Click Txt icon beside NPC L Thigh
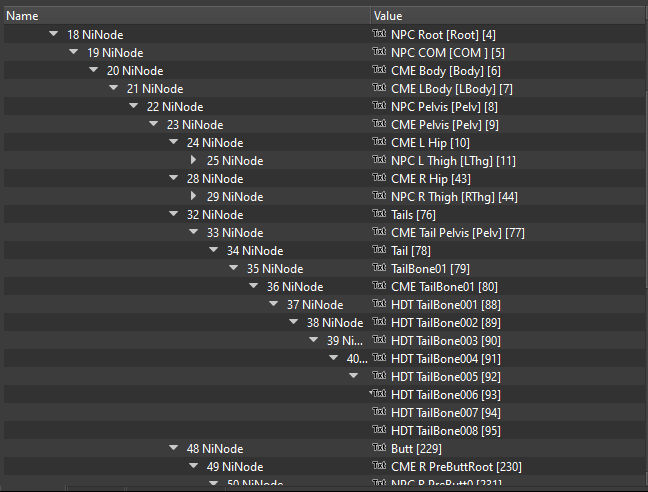Viewport: 648px width, 492px height. coord(379,160)
